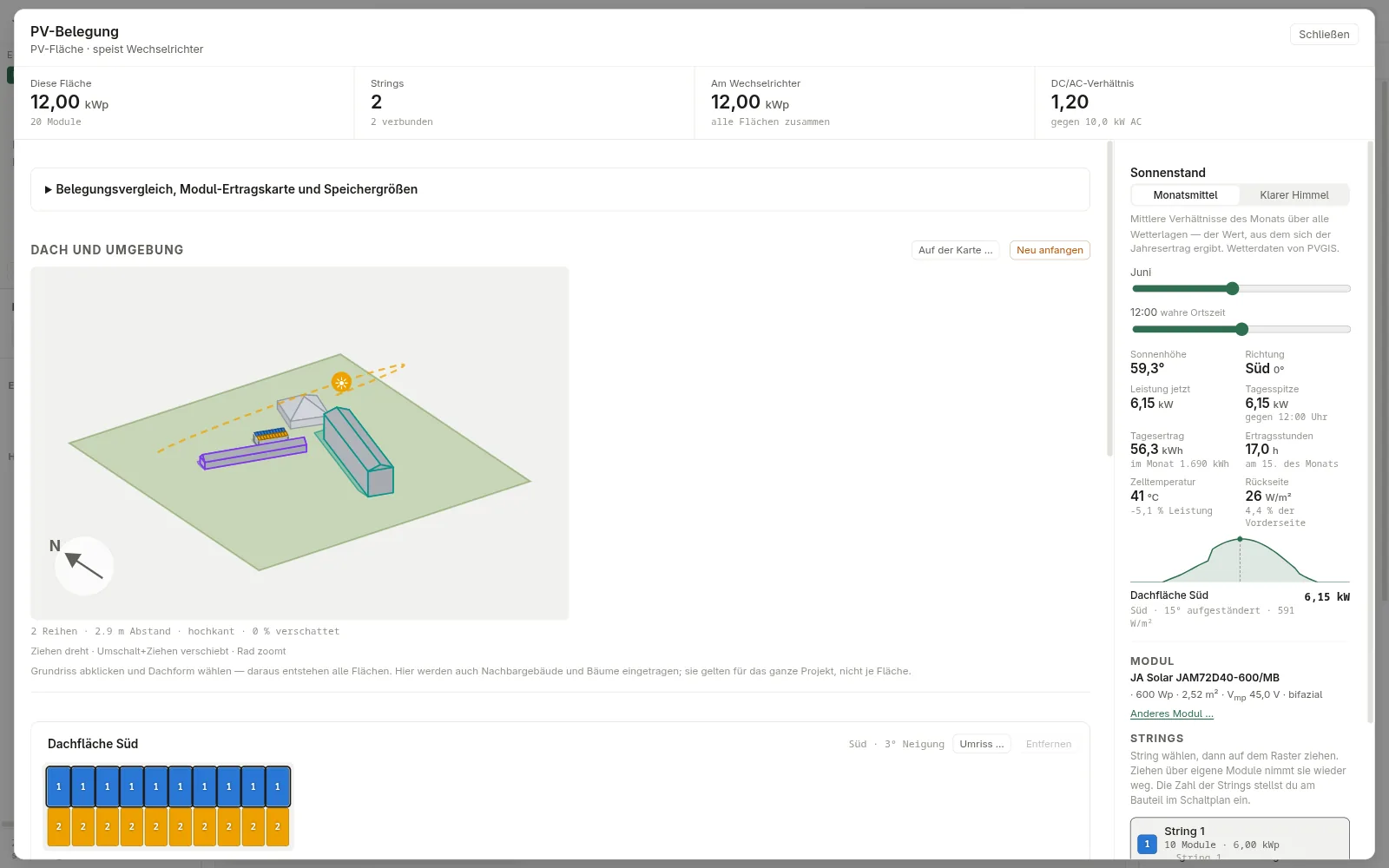1389x868 pixels.
Task: Click Neu anfangen button
Action: [1050, 250]
